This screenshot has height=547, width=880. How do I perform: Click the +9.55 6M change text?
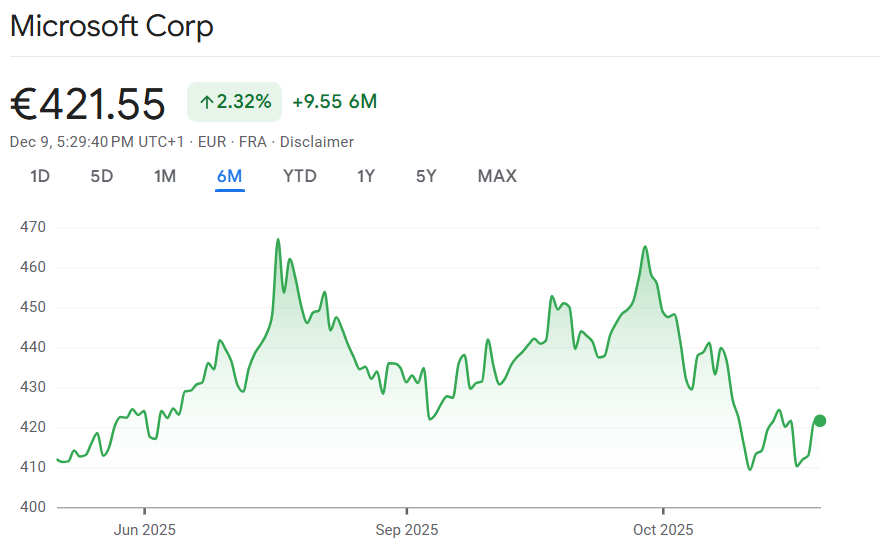pyautogui.click(x=334, y=102)
